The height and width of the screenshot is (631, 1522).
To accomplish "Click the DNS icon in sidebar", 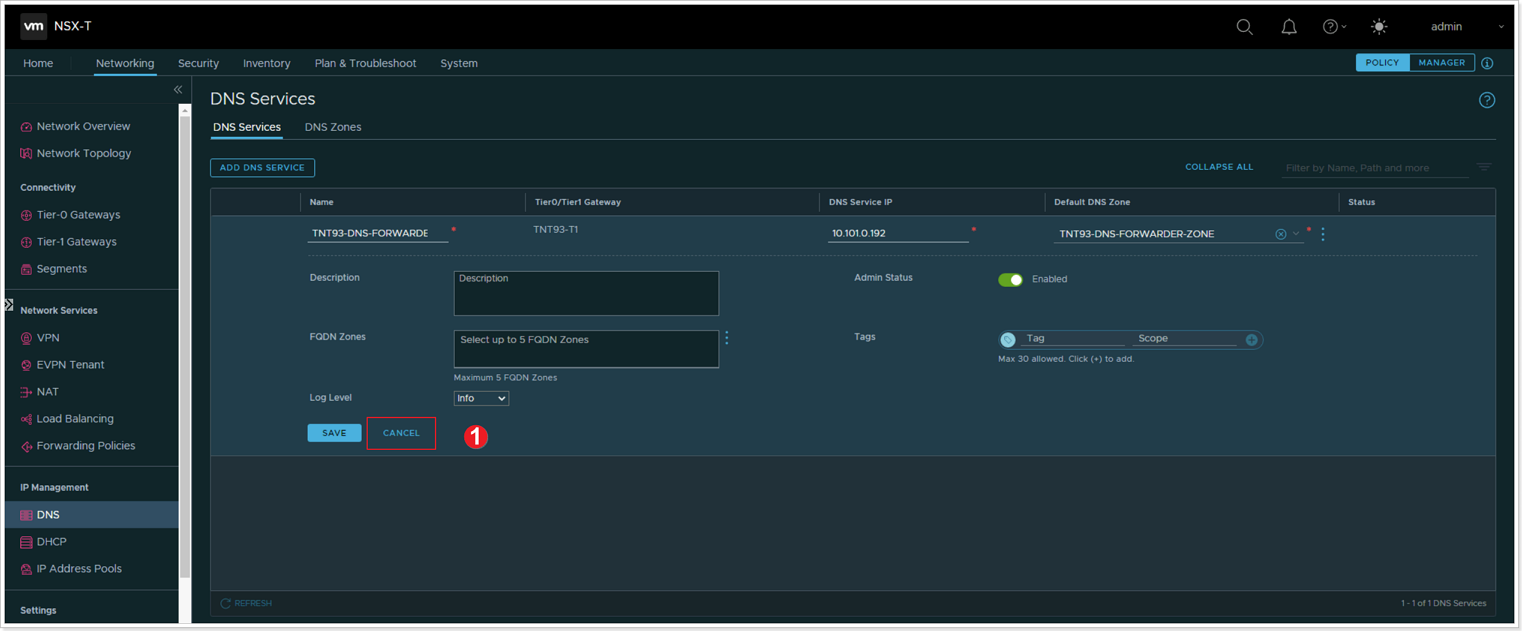I will coord(26,515).
